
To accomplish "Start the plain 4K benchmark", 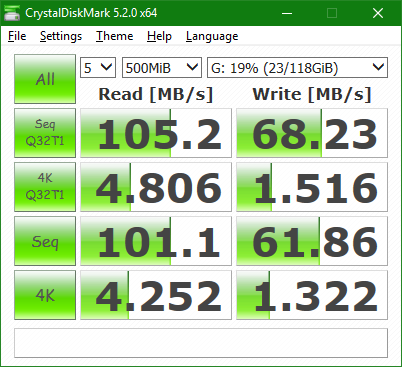I will (x=45, y=295).
